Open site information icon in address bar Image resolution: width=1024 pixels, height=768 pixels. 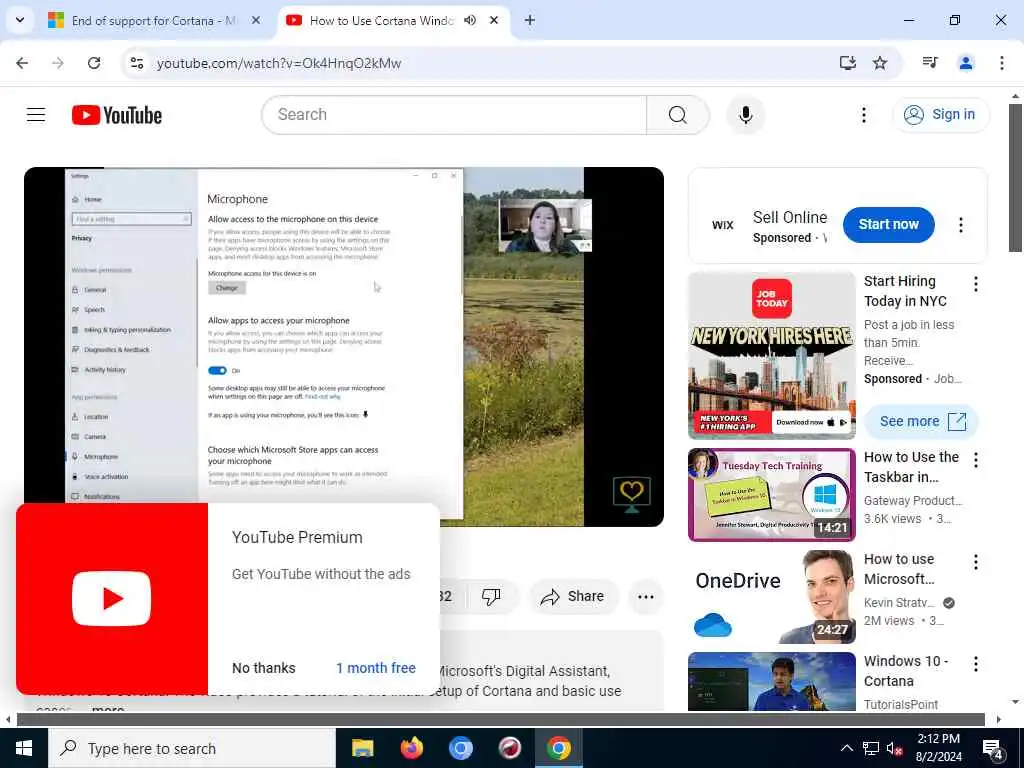pyautogui.click(x=137, y=63)
